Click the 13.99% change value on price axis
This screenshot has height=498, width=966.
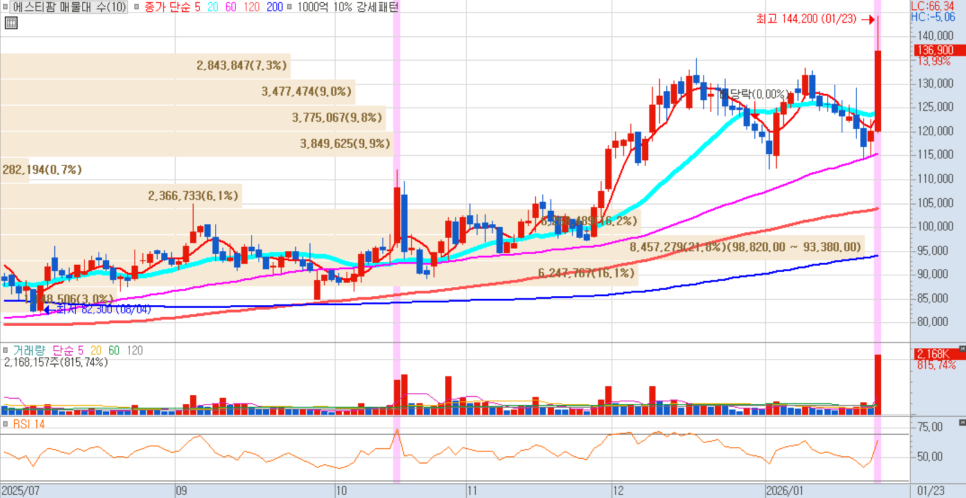934,61
